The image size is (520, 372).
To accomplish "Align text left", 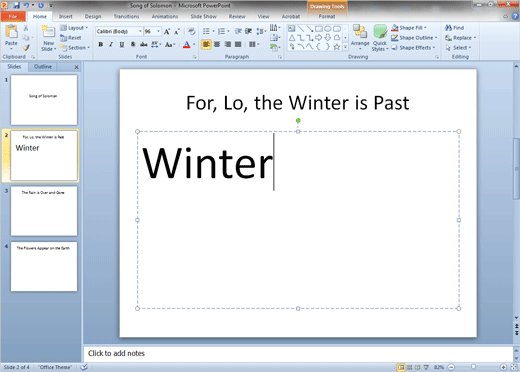I will tap(206, 44).
